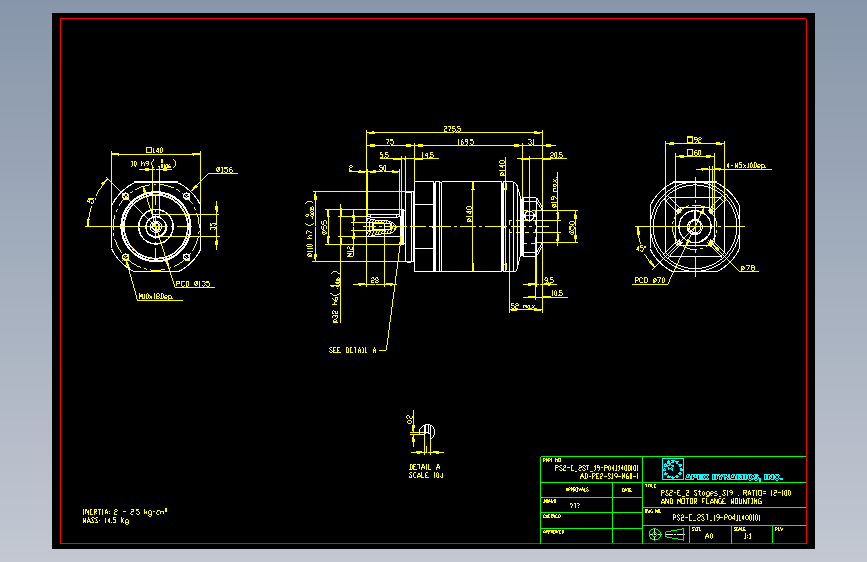Click the PCD ø70 label
867x562 pixels.
point(650,280)
